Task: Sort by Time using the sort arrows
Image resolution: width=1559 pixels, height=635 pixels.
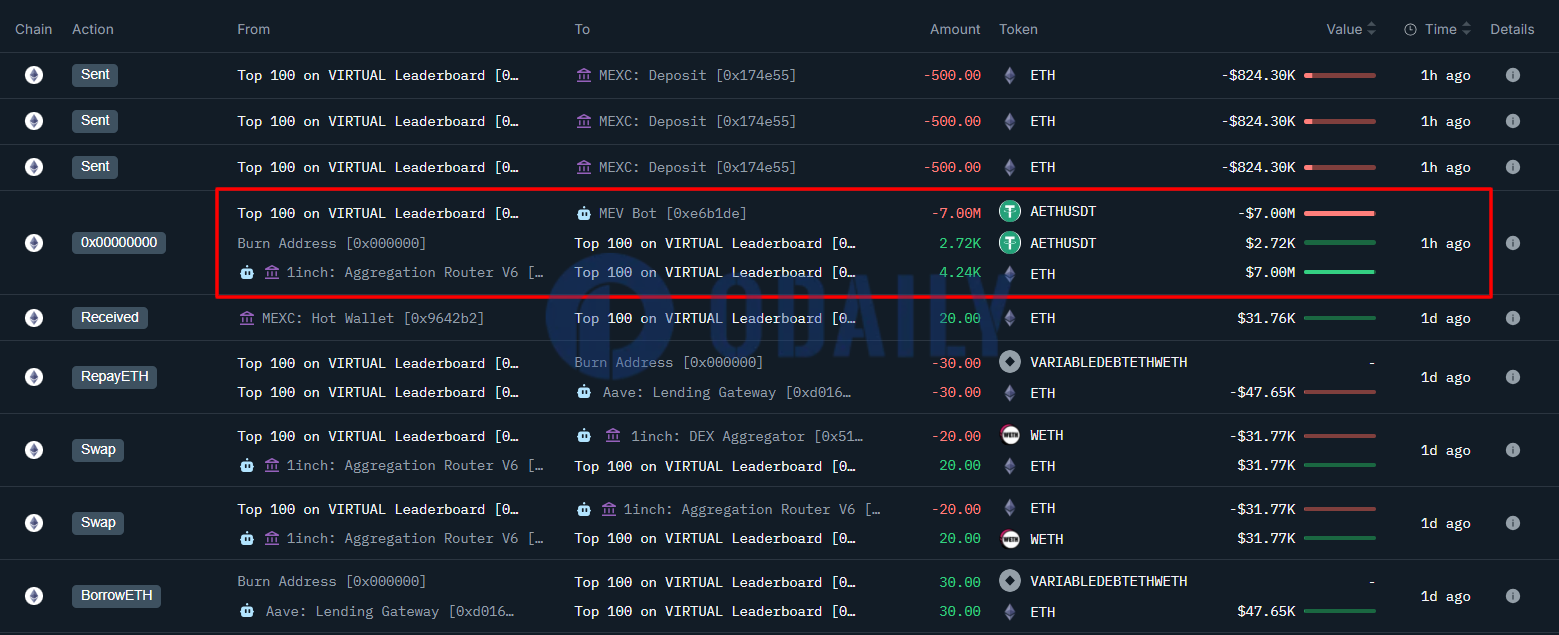Action: tap(1466, 29)
